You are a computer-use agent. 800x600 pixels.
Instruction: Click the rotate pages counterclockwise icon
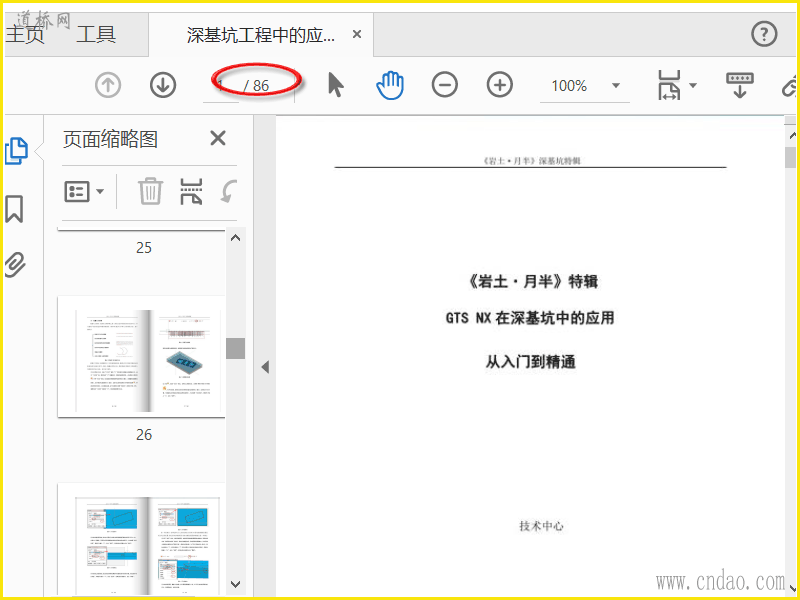(228, 192)
